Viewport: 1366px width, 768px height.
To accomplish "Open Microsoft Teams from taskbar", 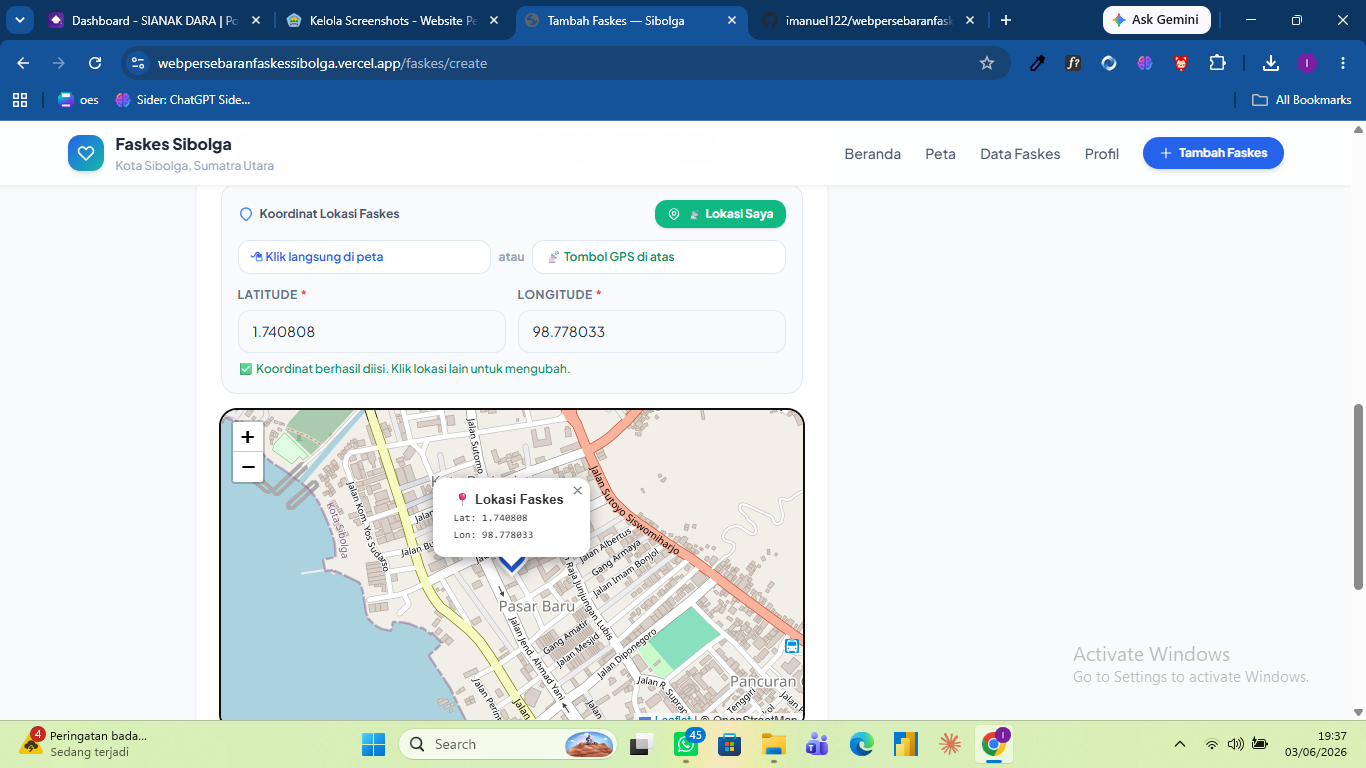I will coord(817,744).
